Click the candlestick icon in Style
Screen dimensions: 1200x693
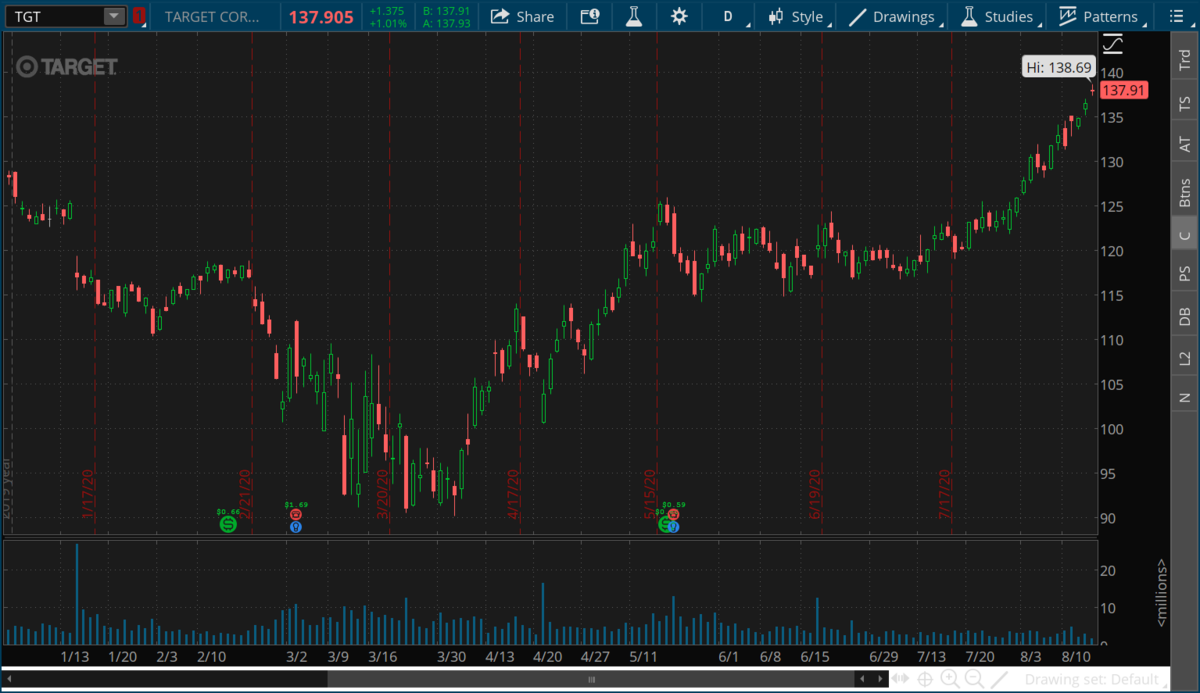tap(775, 16)
